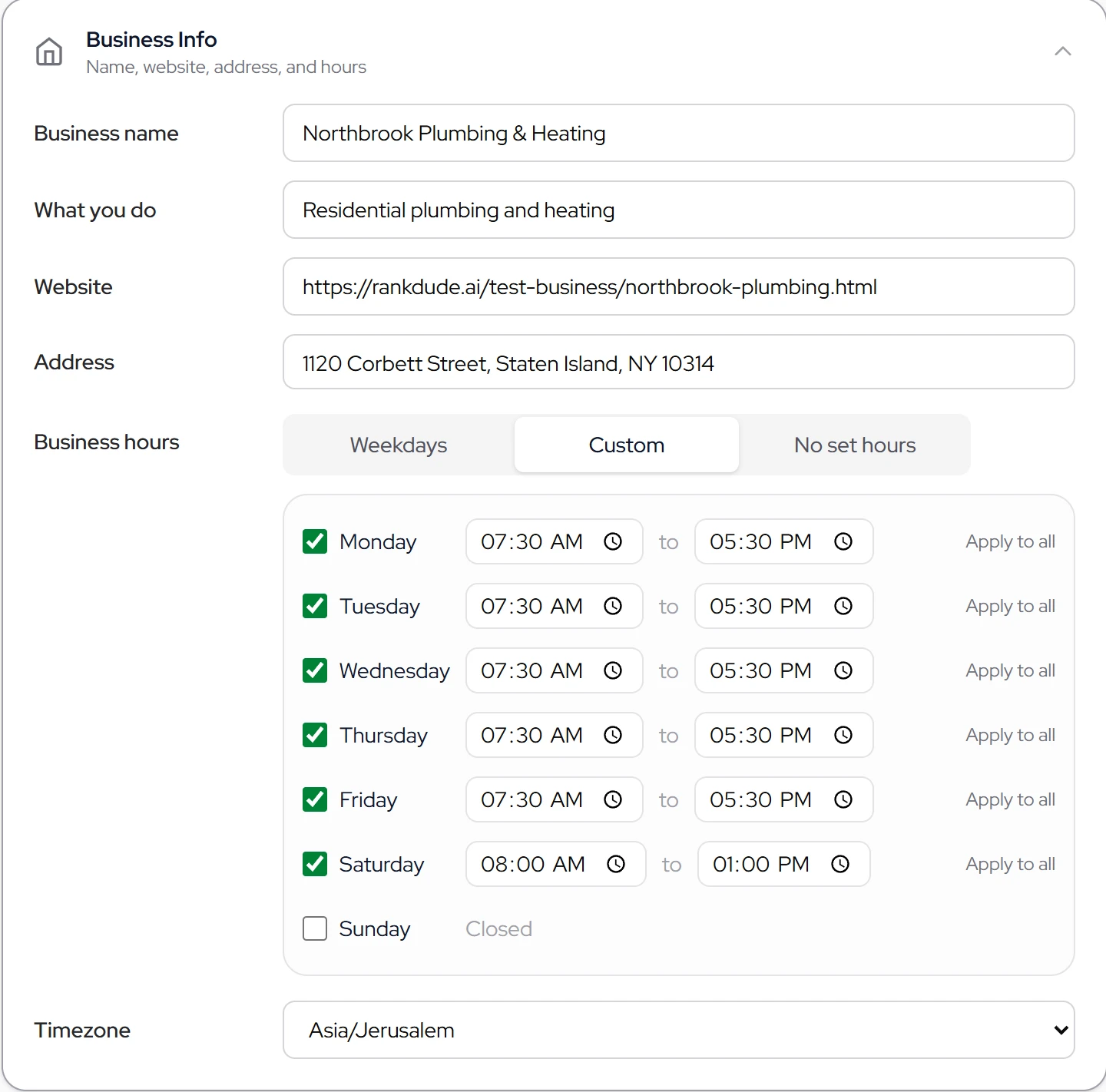Open clock picker for Saturday opening time

tap(616, 864)
